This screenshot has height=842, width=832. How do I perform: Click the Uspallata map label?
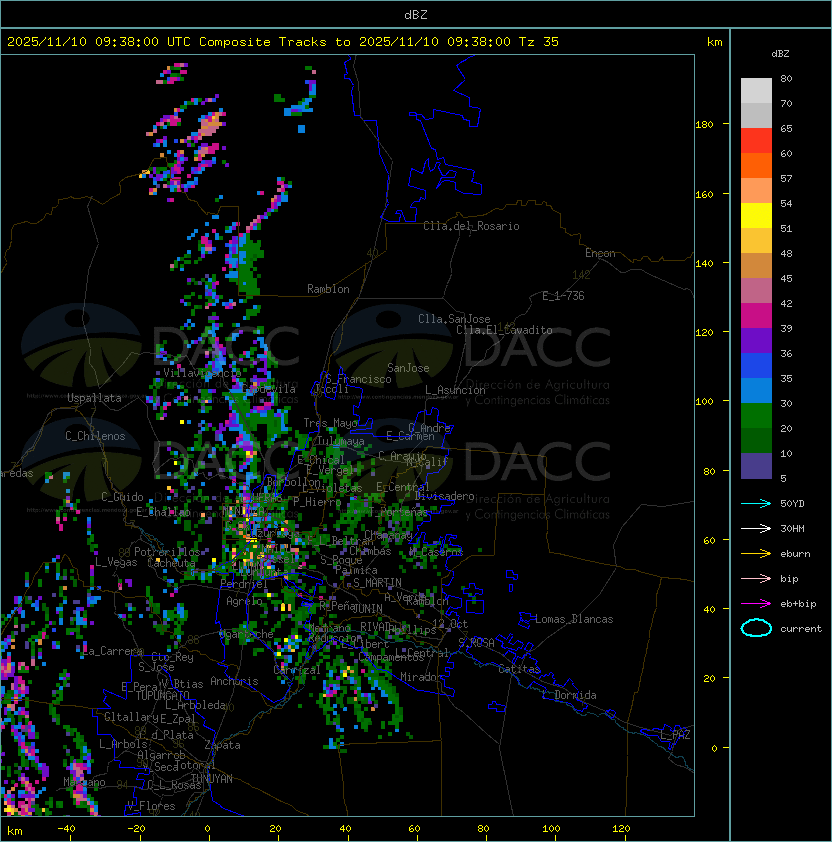coord(94,398)
